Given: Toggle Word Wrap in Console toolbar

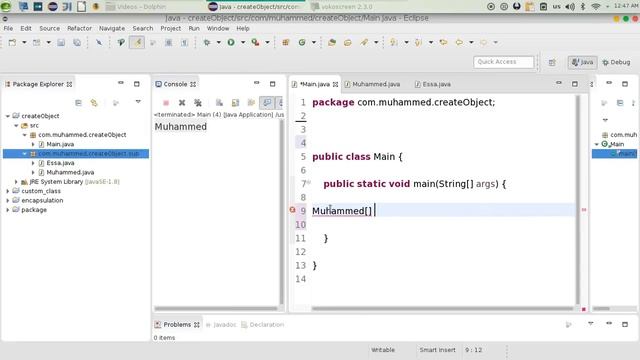Looking at the screenshot, I should point(251,103).
